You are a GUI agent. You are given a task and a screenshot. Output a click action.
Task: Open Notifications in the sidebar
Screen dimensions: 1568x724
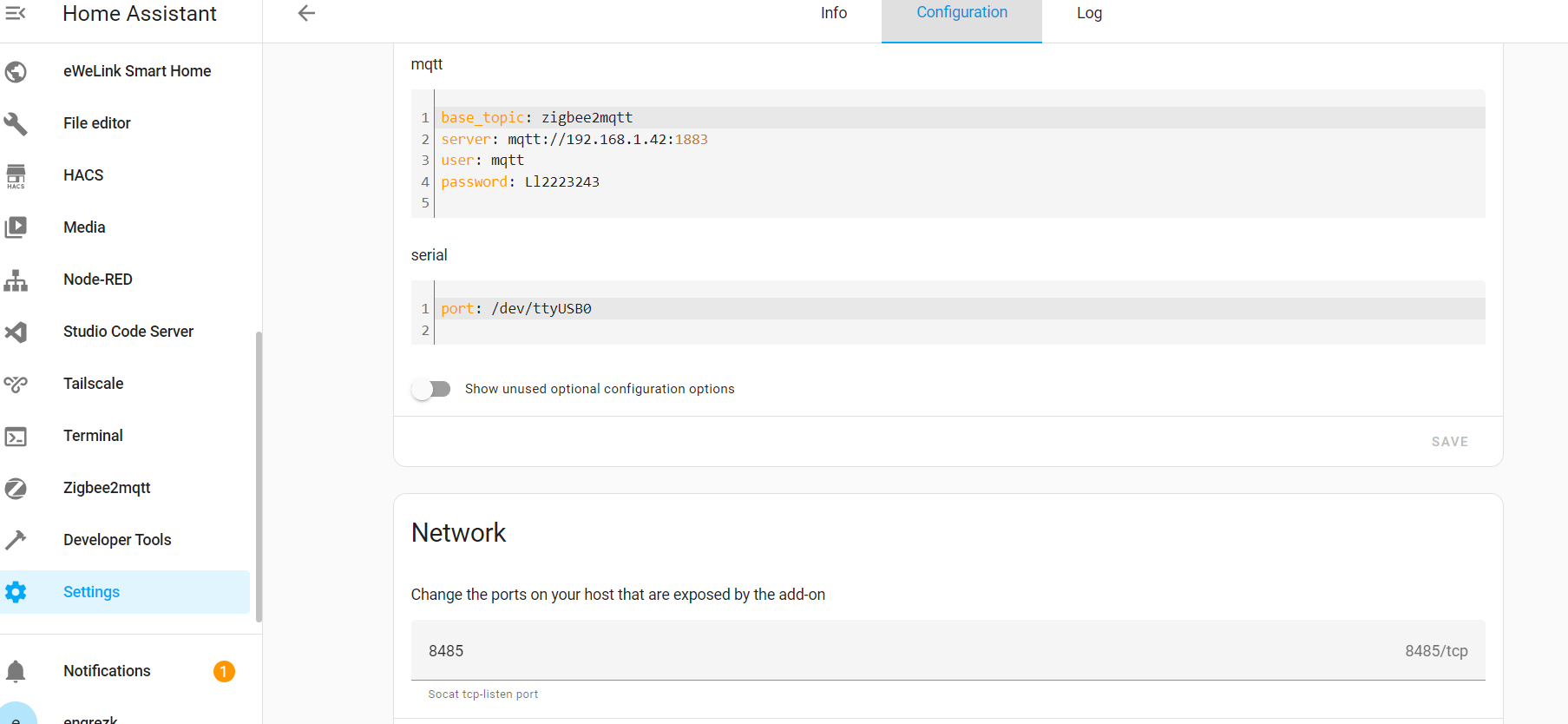click(x=107, y=671)
